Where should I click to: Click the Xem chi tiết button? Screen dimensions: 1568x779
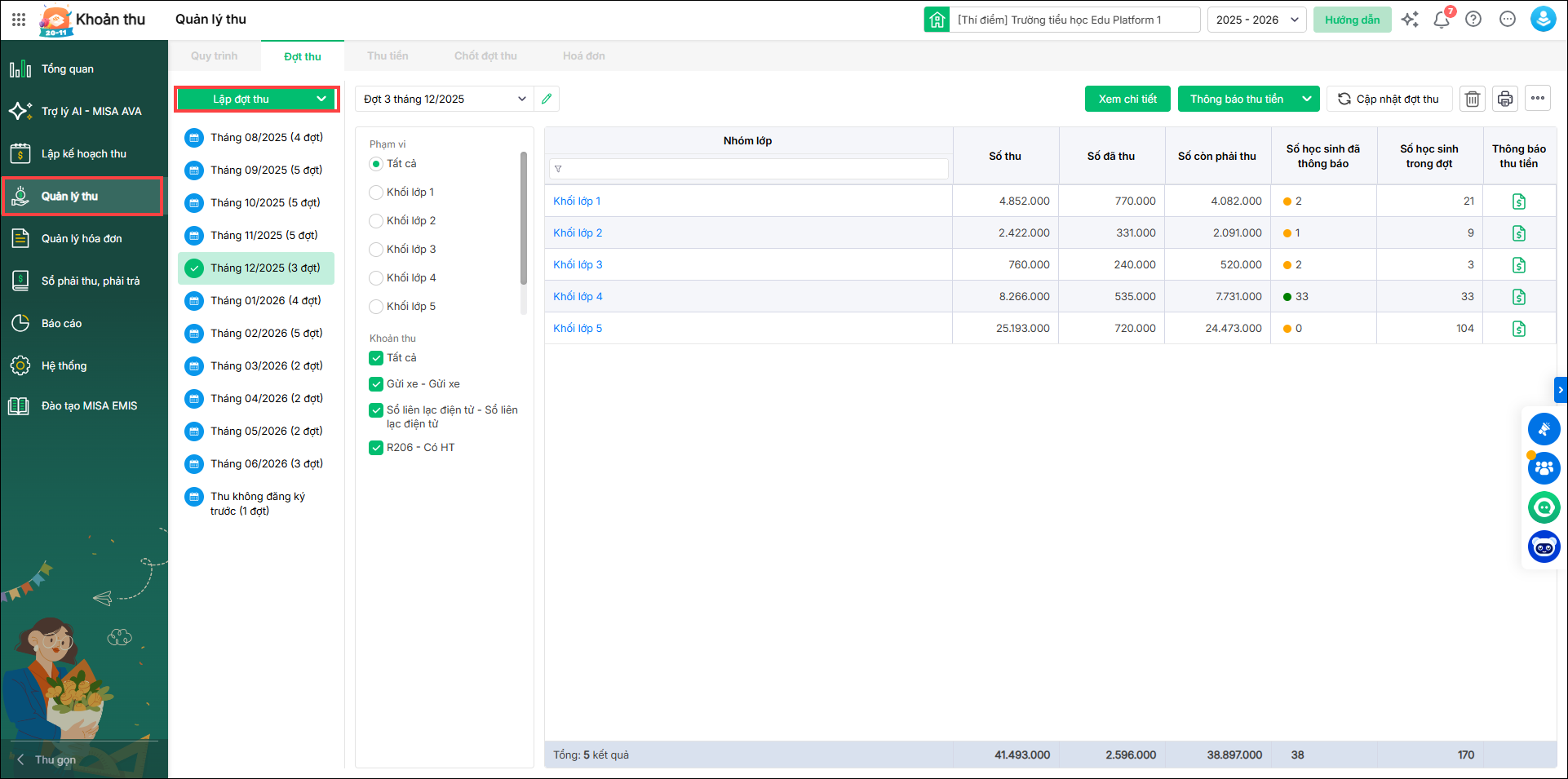(1127, 99)
